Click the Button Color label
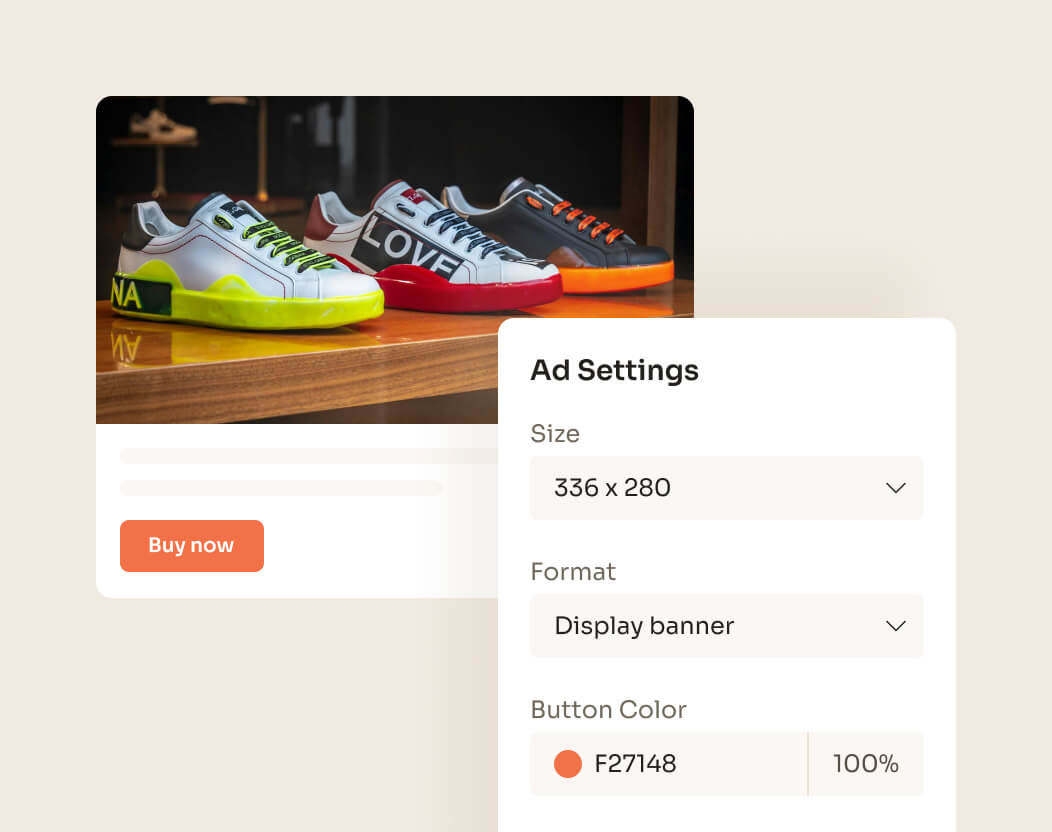The image size is (1052, 832). (609, 709)
